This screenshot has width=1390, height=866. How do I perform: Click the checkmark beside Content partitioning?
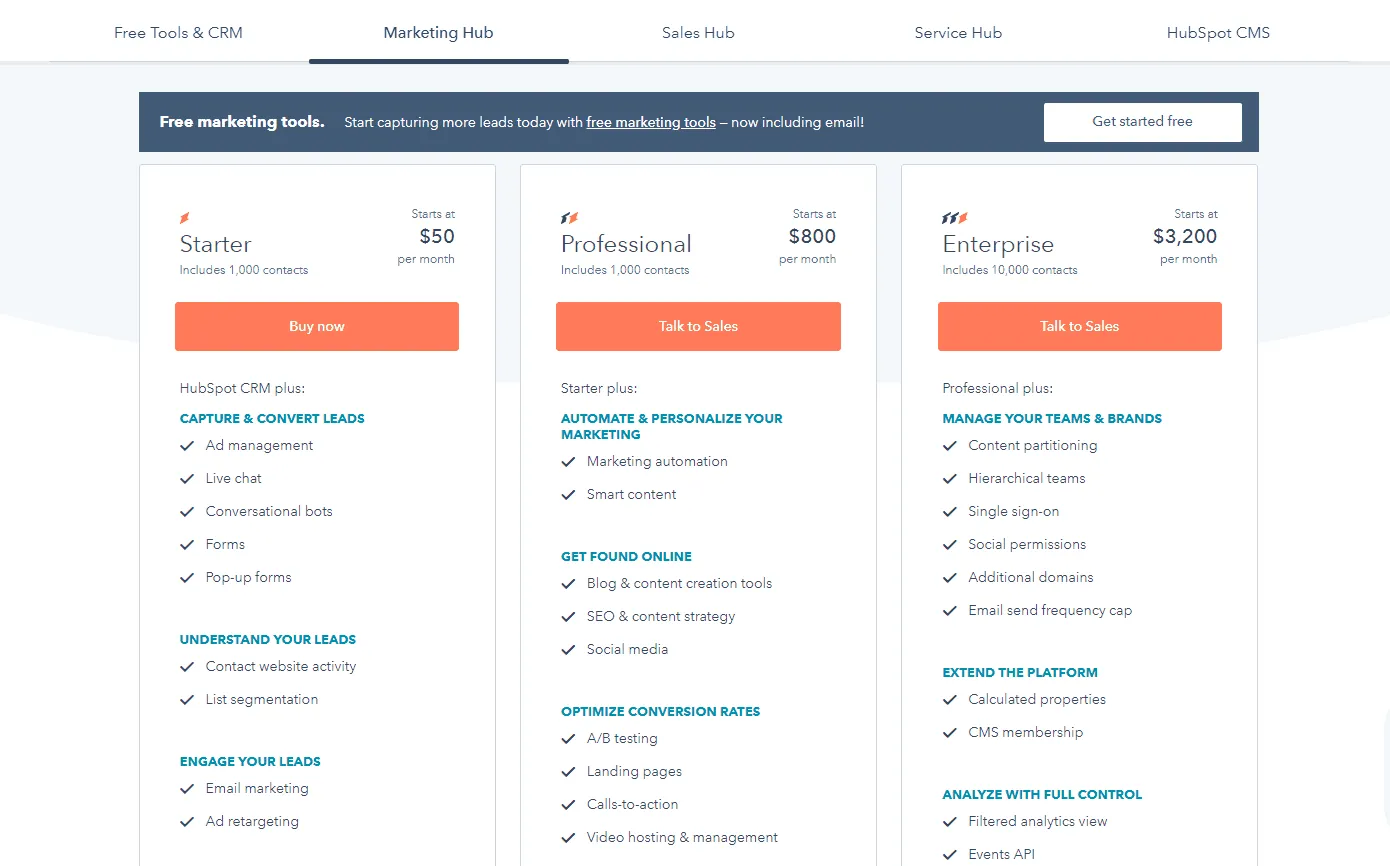pyautogui.click(x=950, y=446)
